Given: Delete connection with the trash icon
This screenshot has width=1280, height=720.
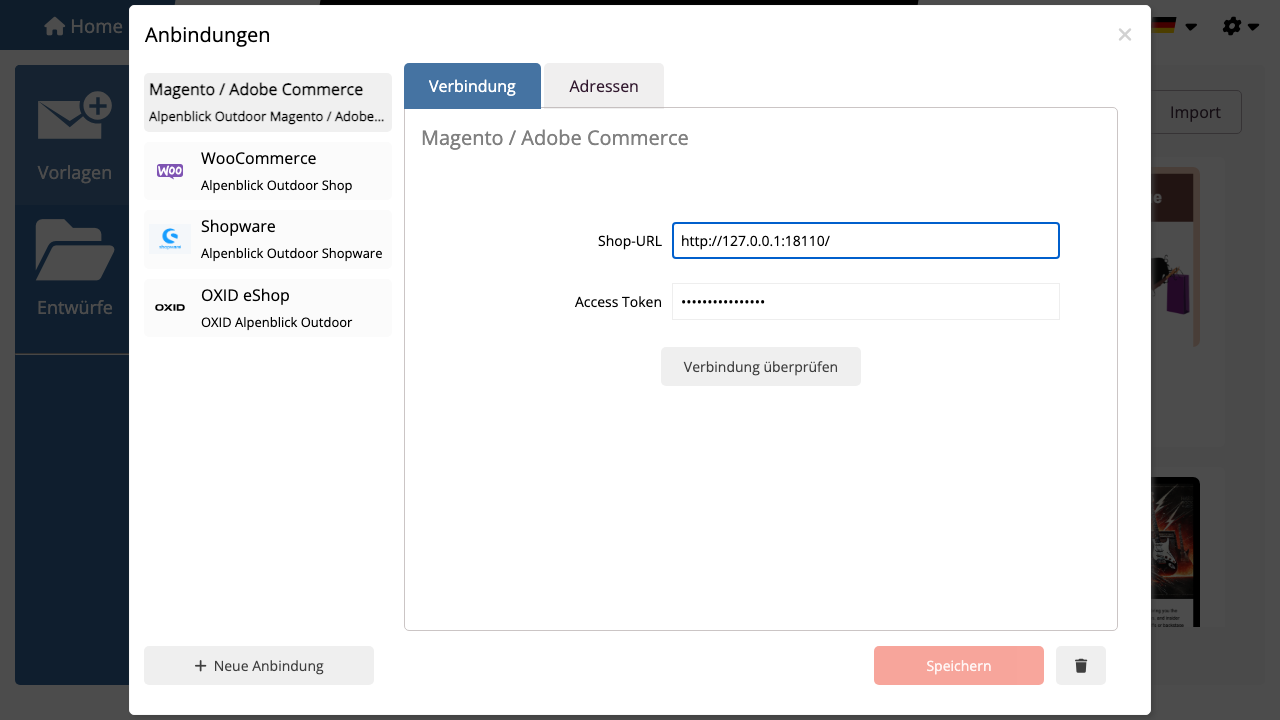Looking at the screenshot, I should [x=1081, y=666].
